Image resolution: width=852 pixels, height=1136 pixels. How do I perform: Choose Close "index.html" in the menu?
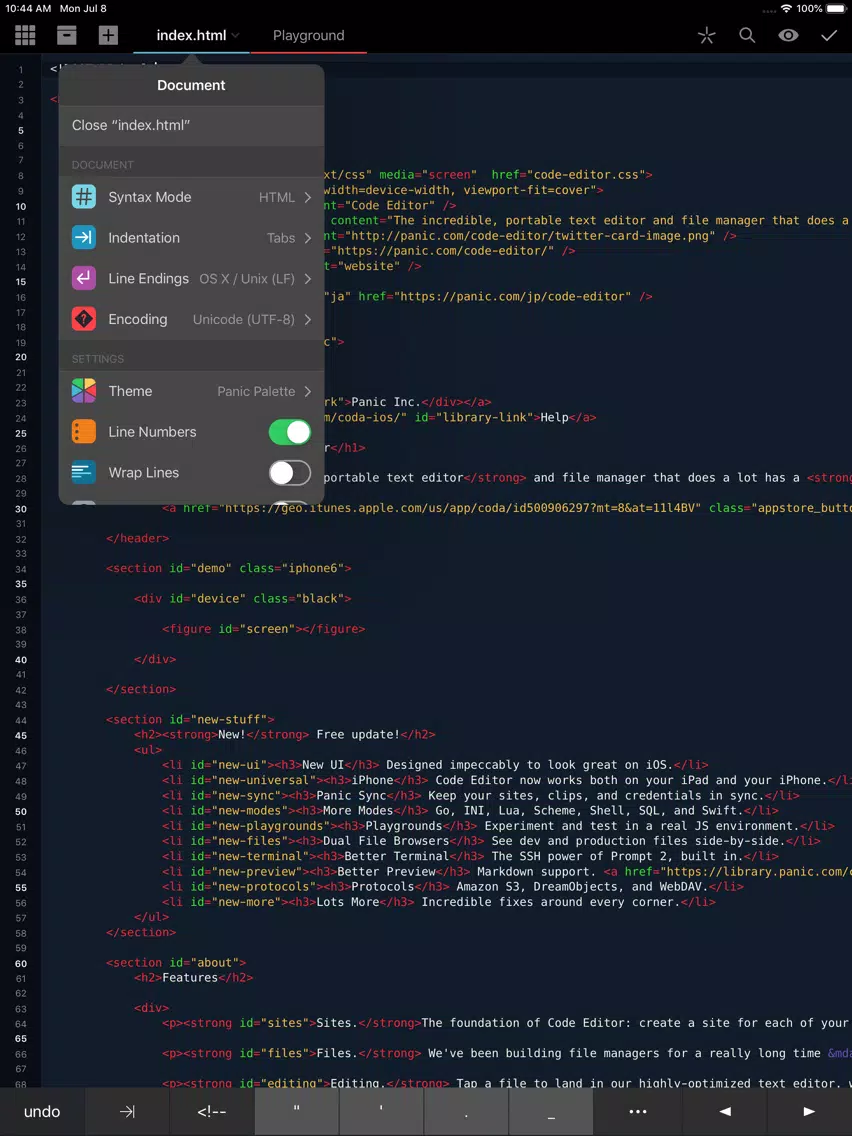click(191, 125)
